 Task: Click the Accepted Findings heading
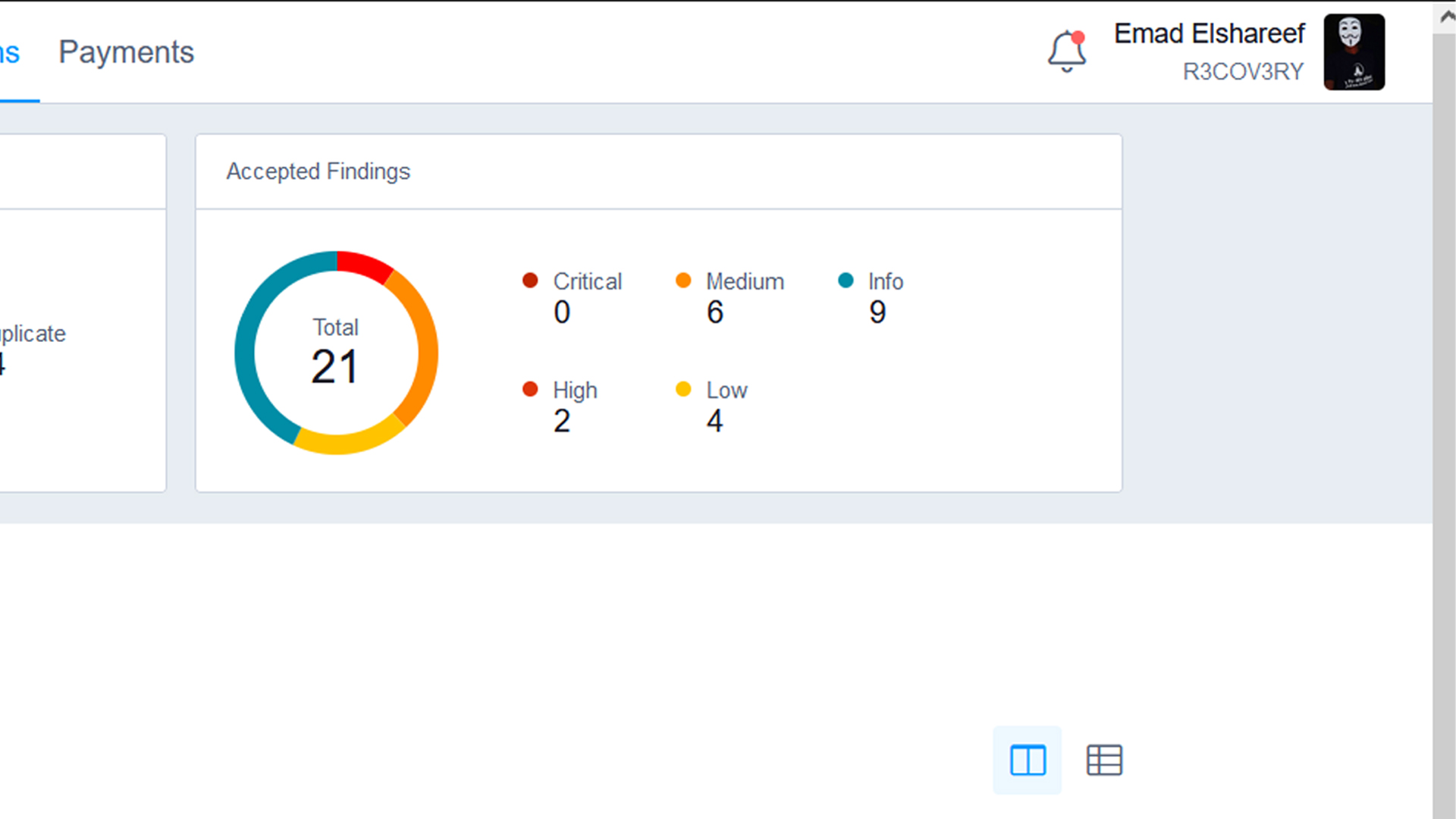pos(318,171)
